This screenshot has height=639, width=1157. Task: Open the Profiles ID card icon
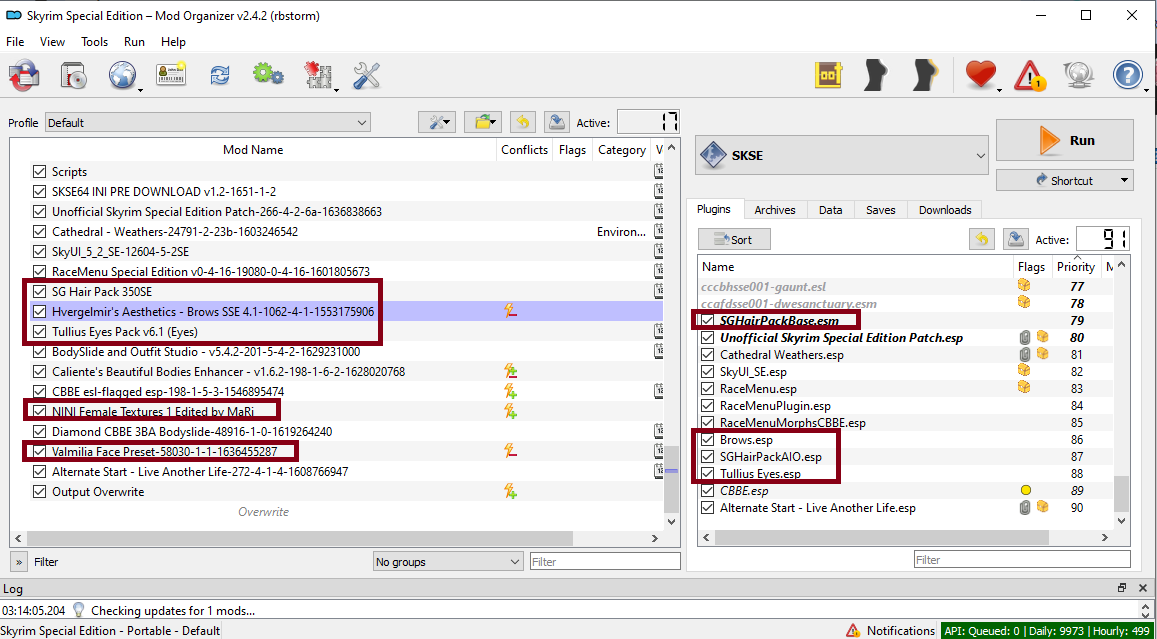pos(170,75)
